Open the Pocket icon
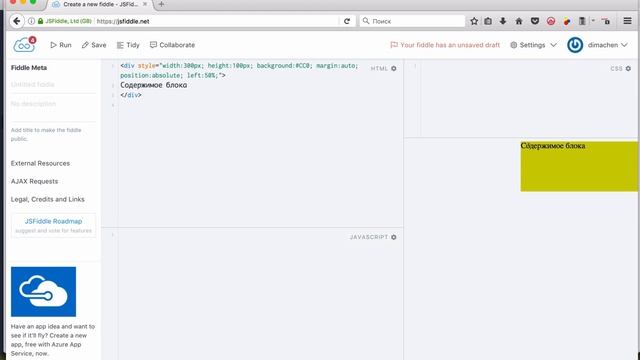Image resolution: width=640 pixels, height=360 pixels. click(x=535, y=21)
